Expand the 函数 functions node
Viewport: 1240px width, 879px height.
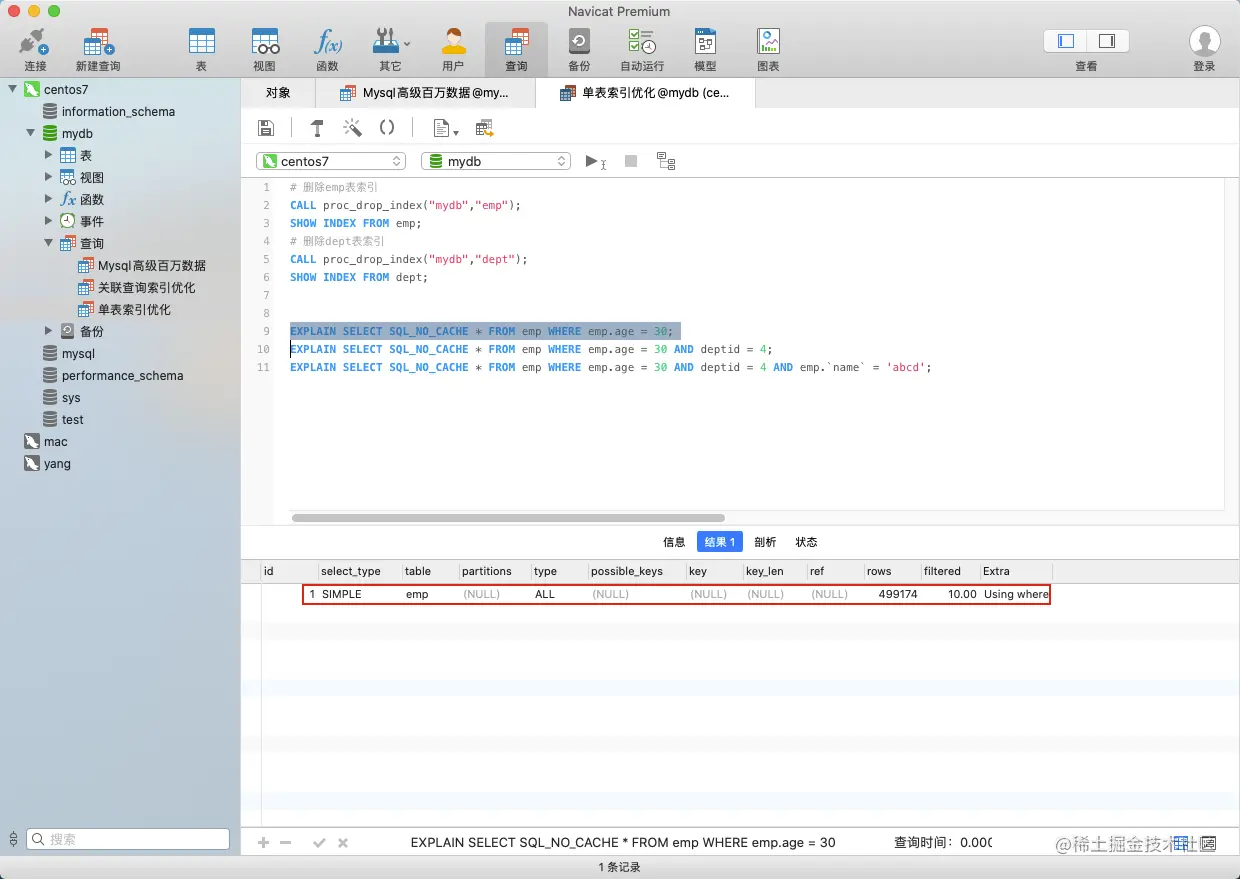[49, 199]
